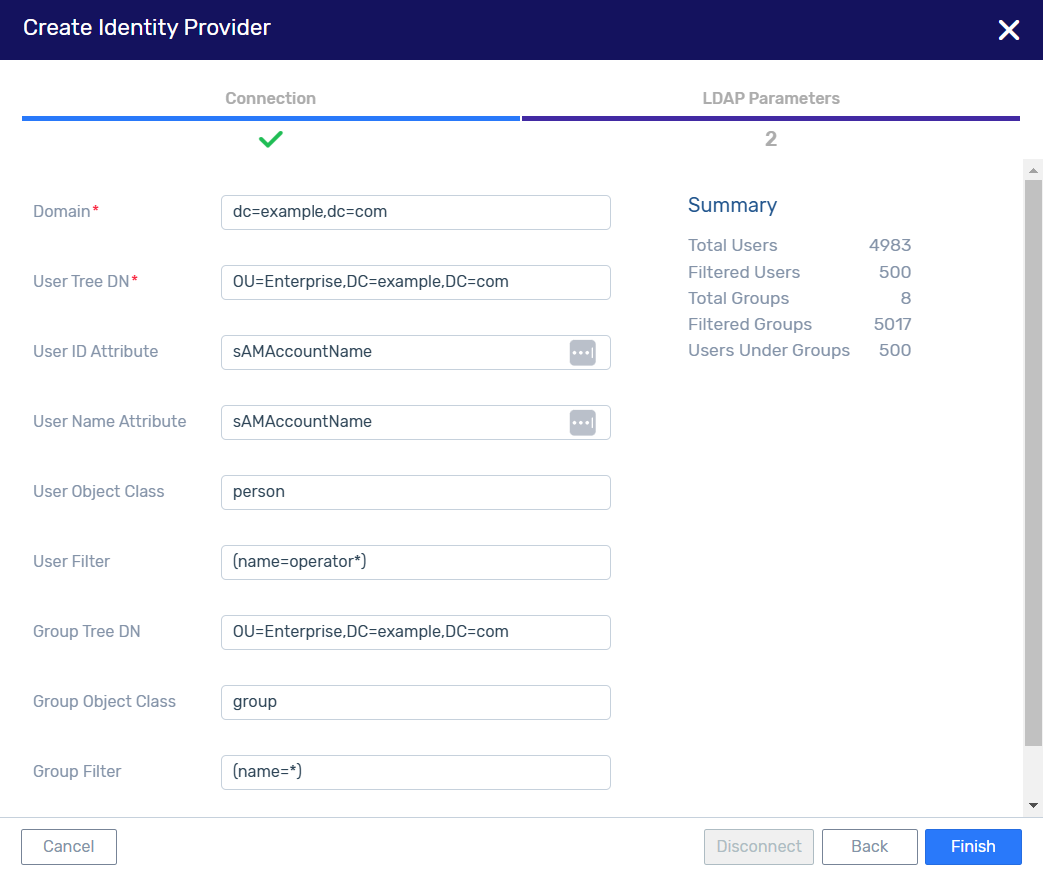The width and height of the screenshot is (1043, 875).
Task: Click the Summary heading
Action: coord(732,205)
